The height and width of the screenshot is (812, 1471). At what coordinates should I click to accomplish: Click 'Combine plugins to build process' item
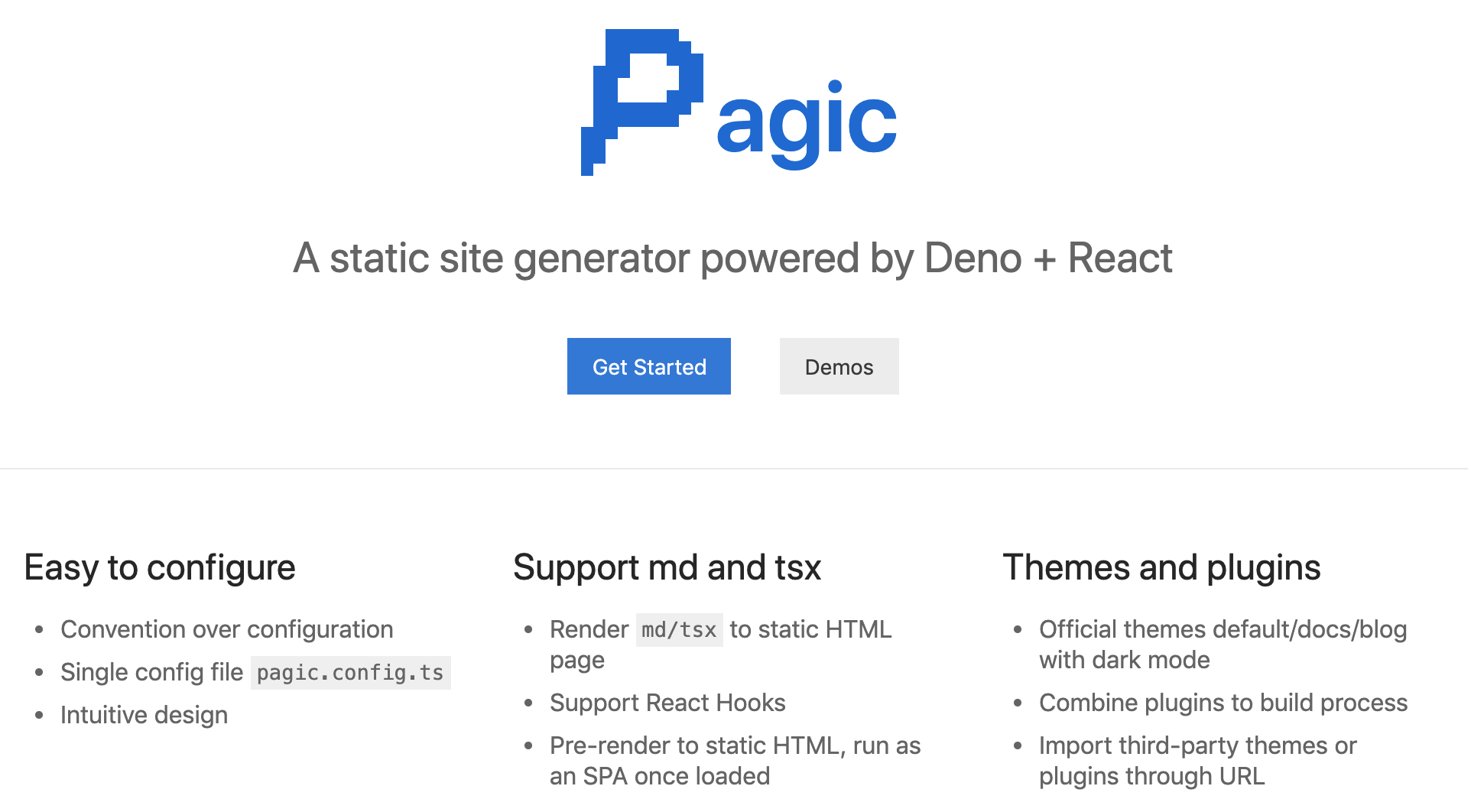(x=1223, y=703)
